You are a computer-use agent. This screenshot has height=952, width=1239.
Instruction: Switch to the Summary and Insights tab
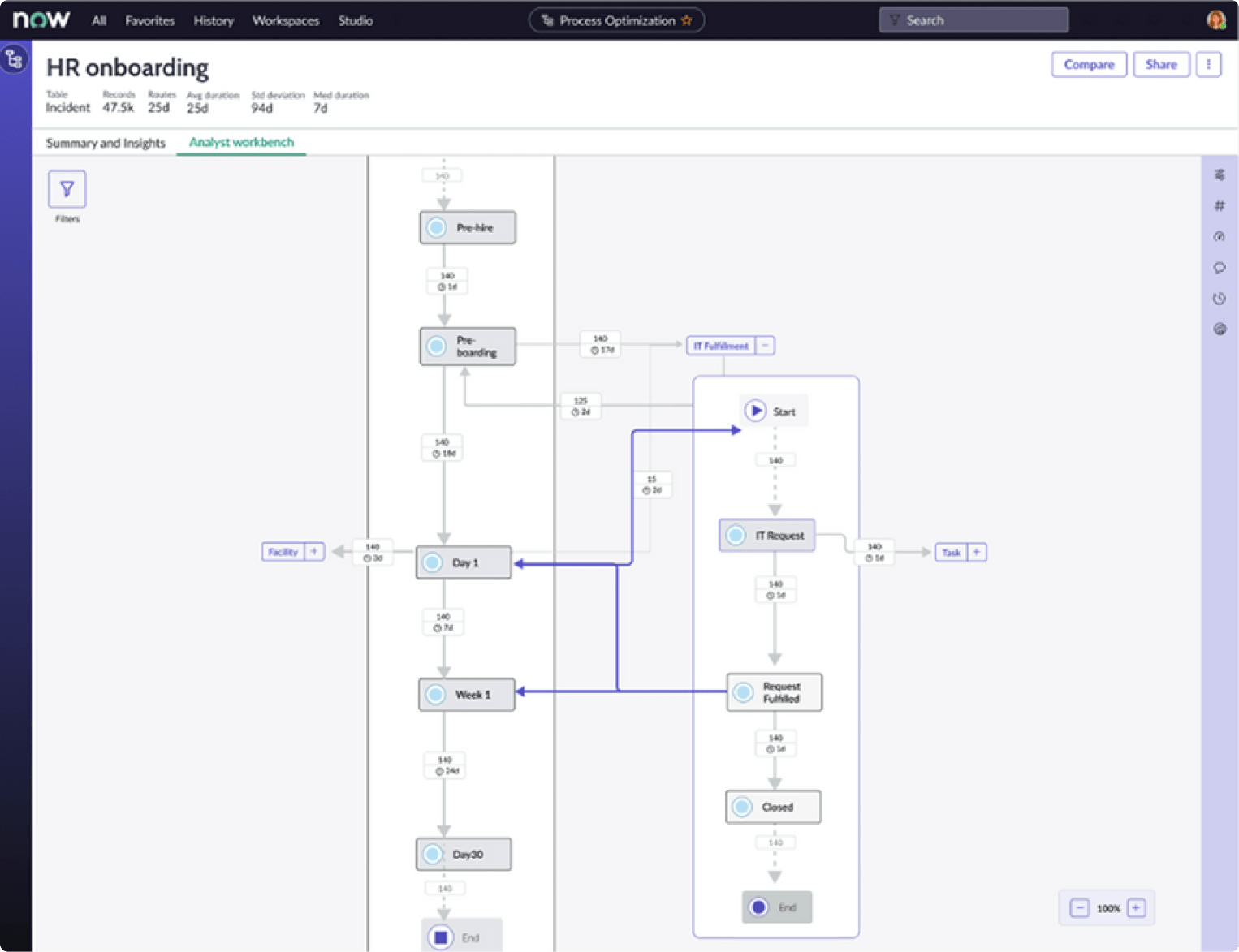point(105,143)
